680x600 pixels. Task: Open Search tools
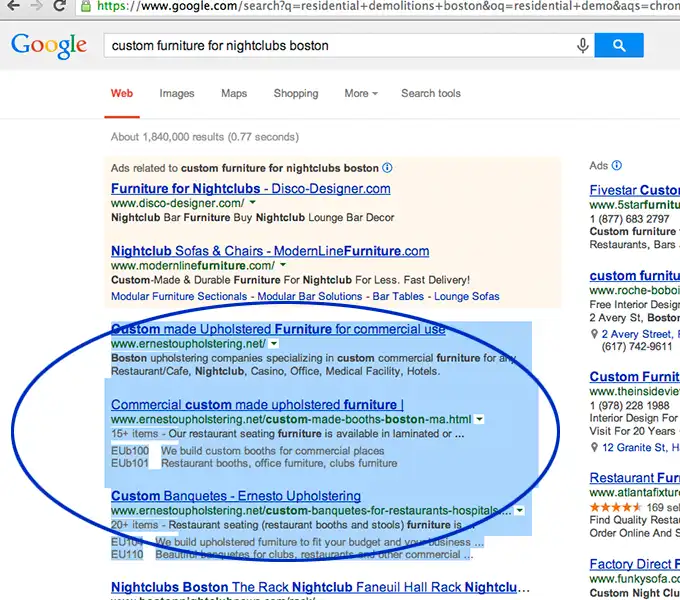[431, 93]
